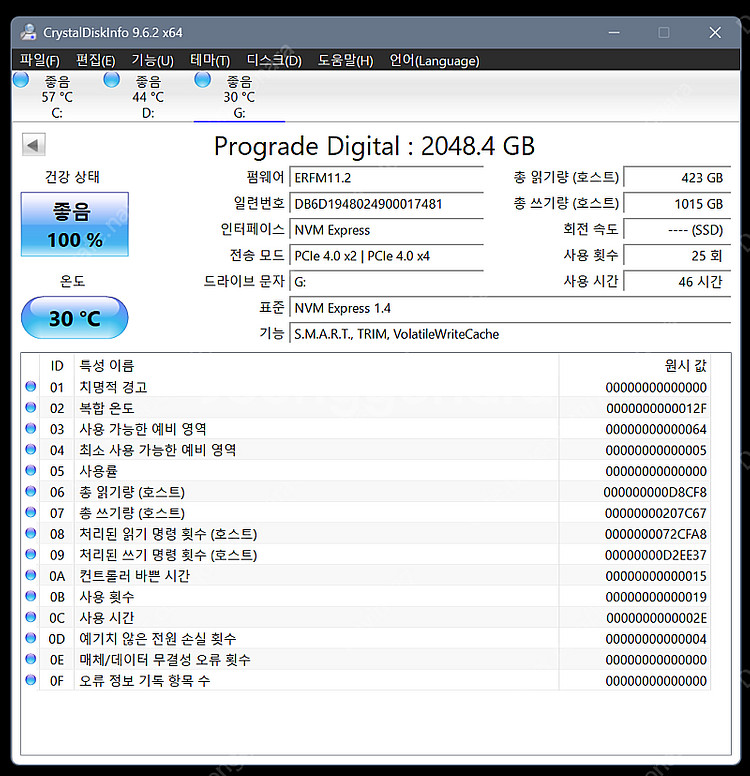Viewport: 750px width, 776px height.
Task: Click status dot of attribute 01 치명적 경고
Action: (31, 387)
